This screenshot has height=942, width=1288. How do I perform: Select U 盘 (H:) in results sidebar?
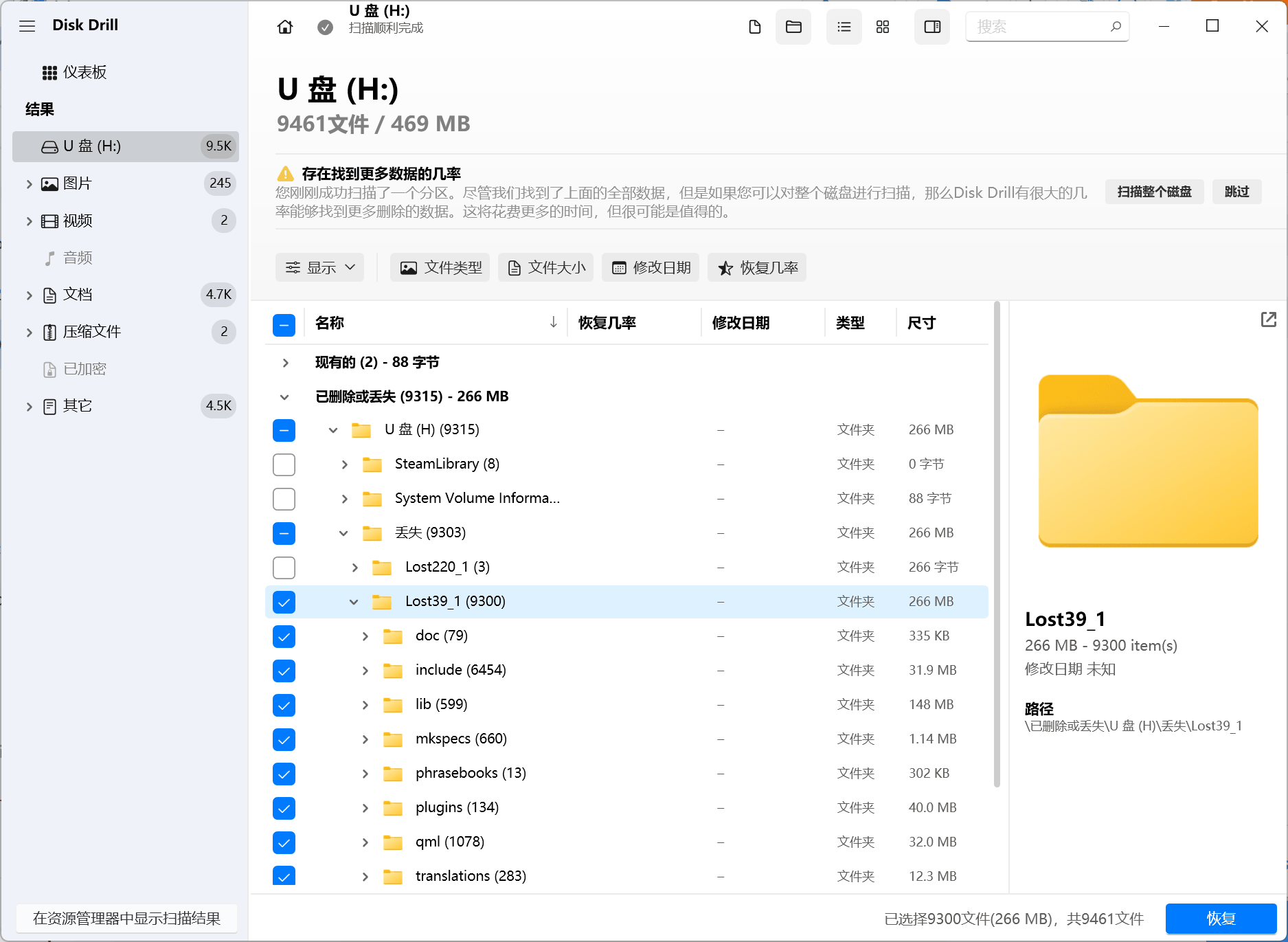[x=126, y=146]
